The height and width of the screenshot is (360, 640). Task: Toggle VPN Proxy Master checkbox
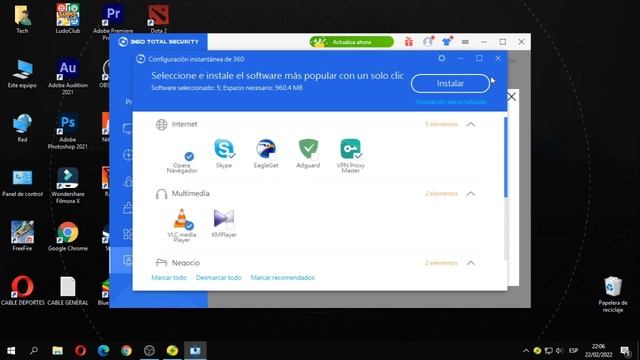[x=358, y=156]
